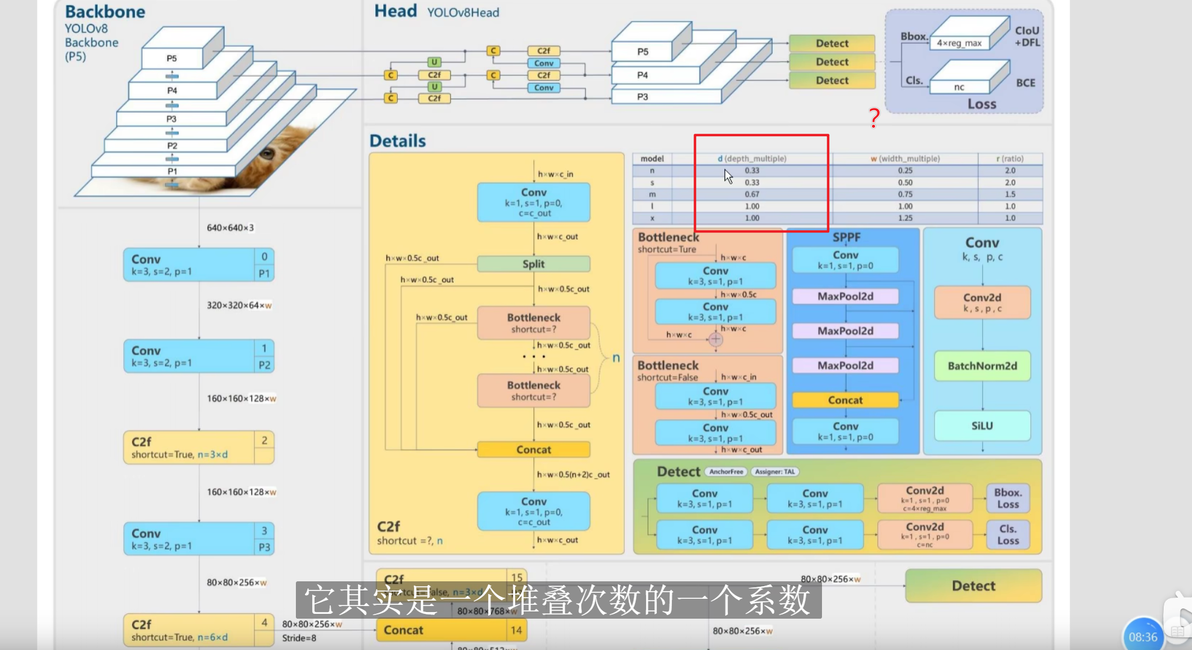The width and height of the screenshot is (1192, 650).
Task: Click the Cls. Loss block
Action: click(1008, 534)
